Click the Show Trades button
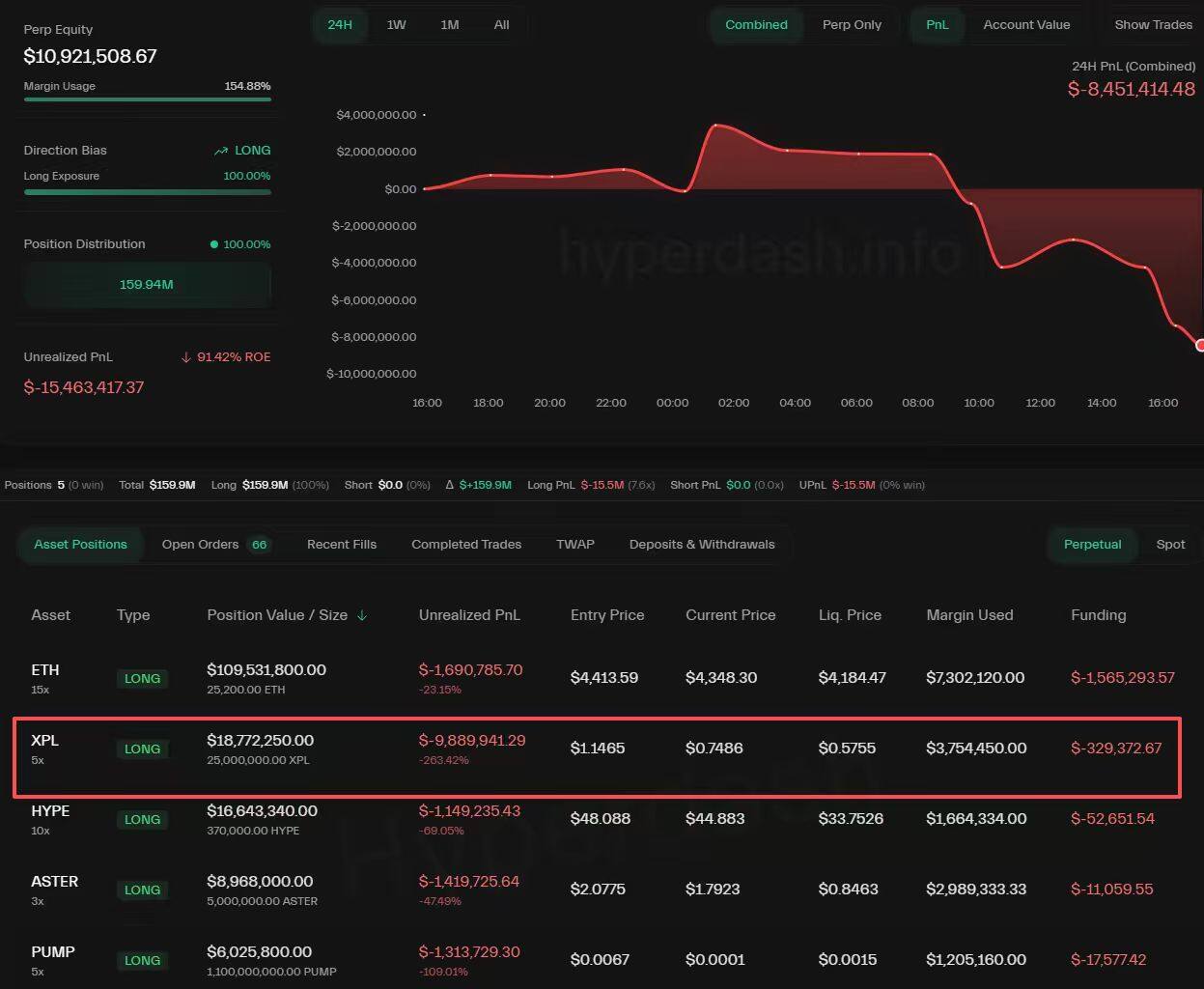Screen dimensions: 1204x989 pyautogui.click(x=1153, y=25)
